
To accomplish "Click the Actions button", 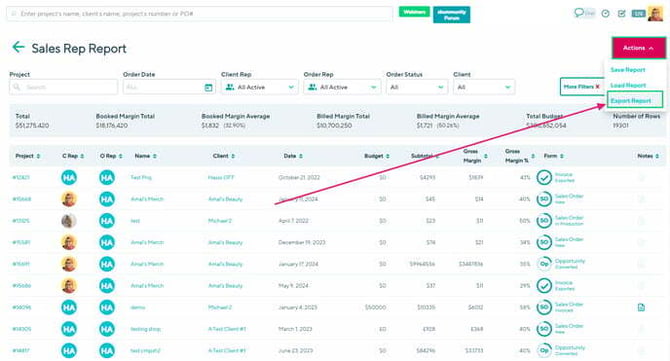I will 638,48.
